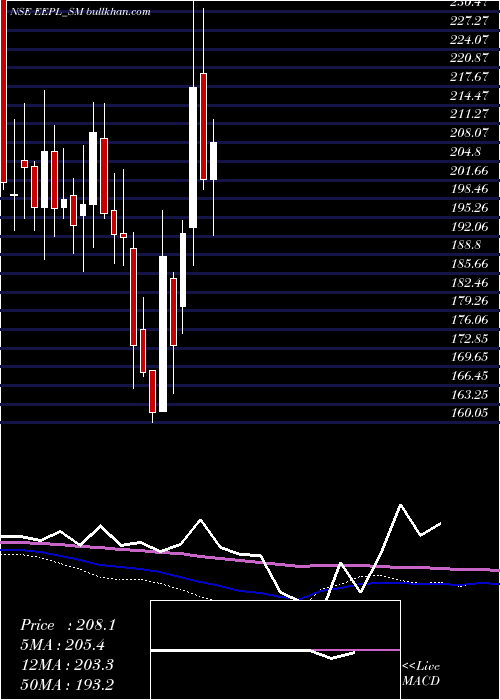The height and width of the screenshot is (700, 500).
Task: Click the <<Live MACD label
Action: click(x=421, y=674)
